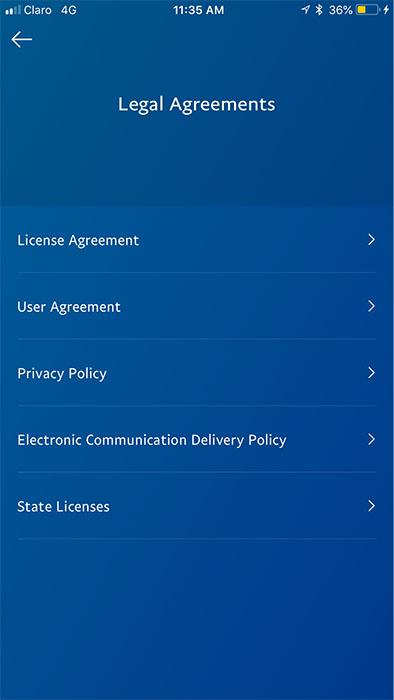The width and height of the screenshot is (394, 700).
Task: Select State Licenses item
Action: coord(197,506)
